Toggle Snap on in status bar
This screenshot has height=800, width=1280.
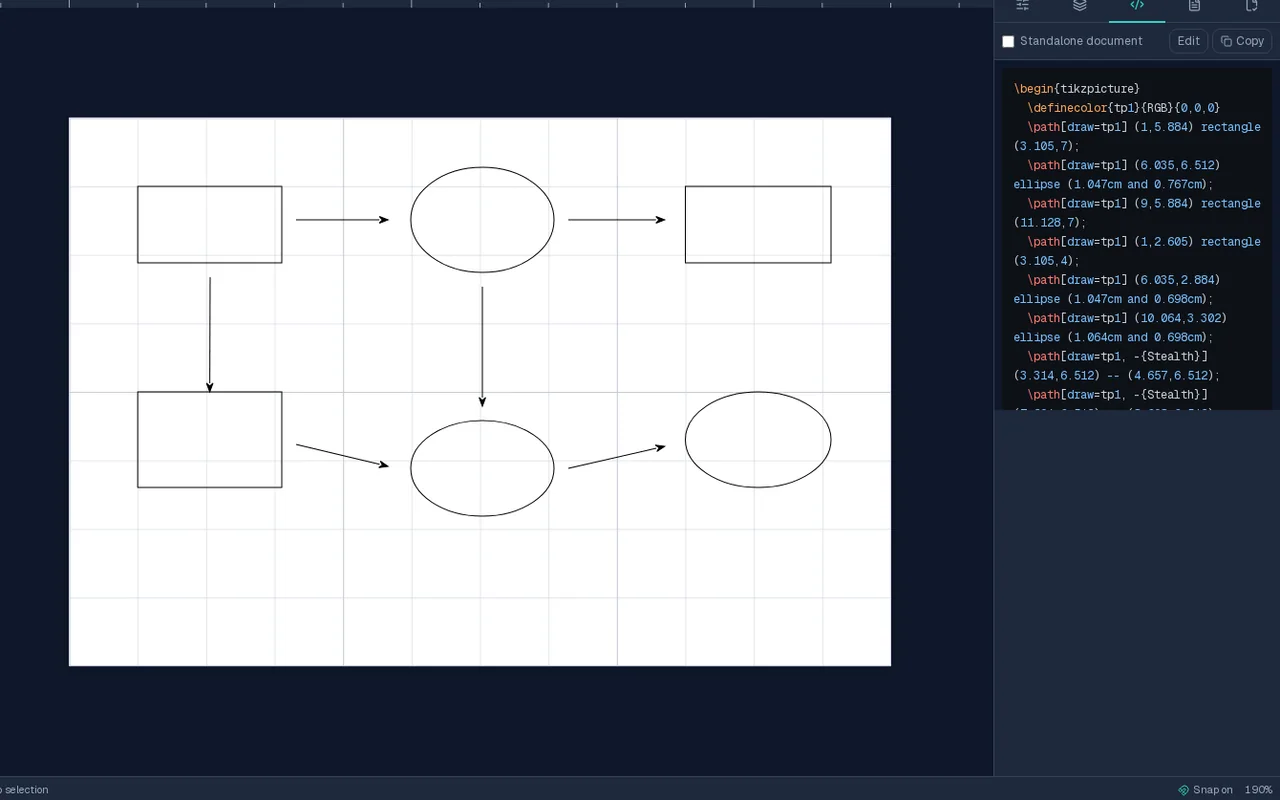point(1205,790)
